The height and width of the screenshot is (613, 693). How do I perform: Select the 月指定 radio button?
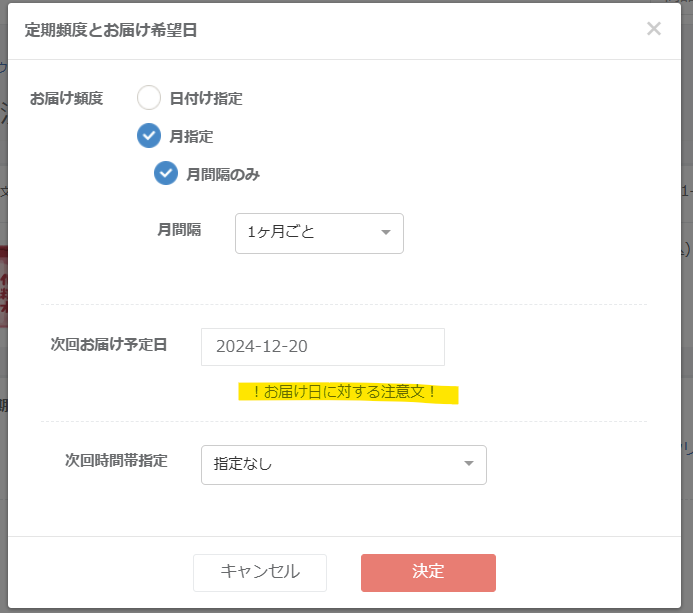tap(149, 136)
